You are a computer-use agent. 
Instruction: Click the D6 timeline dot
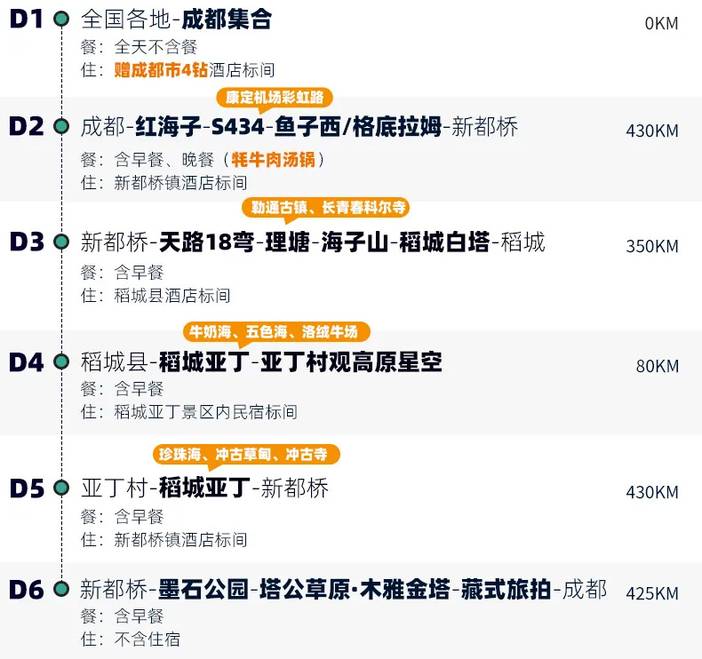pos(61,589)
